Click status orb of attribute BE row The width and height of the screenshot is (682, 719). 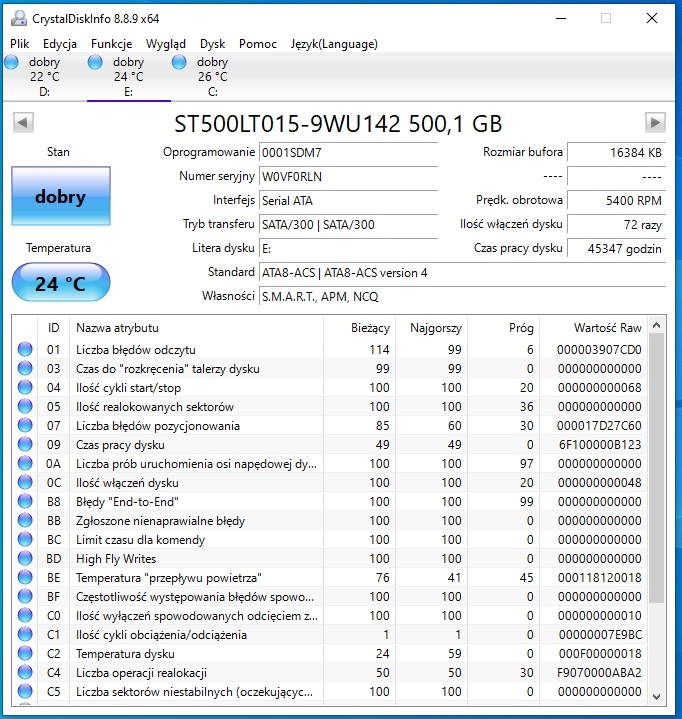coord(25,577)
